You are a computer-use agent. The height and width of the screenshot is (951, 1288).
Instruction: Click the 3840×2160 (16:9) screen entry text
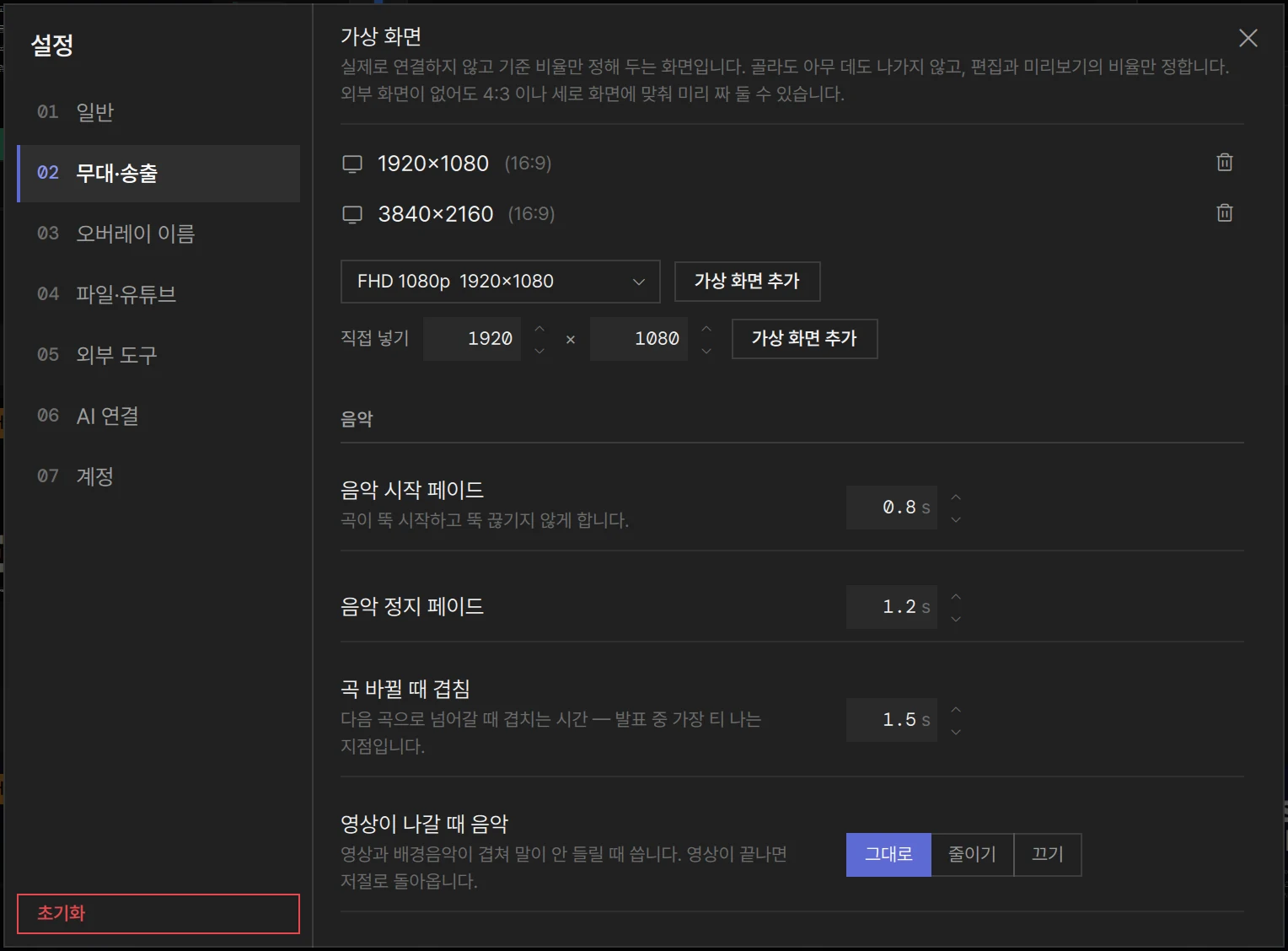[466, 214]
